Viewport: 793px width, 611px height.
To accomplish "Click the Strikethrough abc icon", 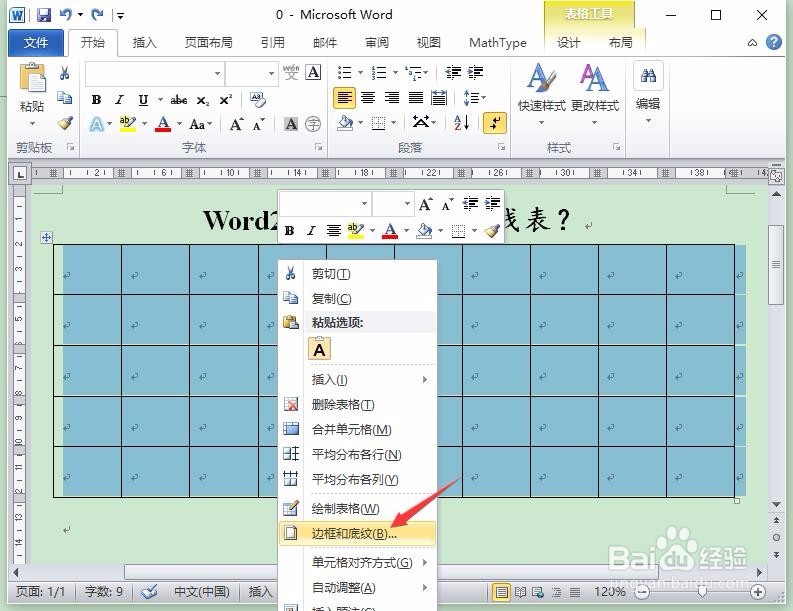I will pos(179,100).
